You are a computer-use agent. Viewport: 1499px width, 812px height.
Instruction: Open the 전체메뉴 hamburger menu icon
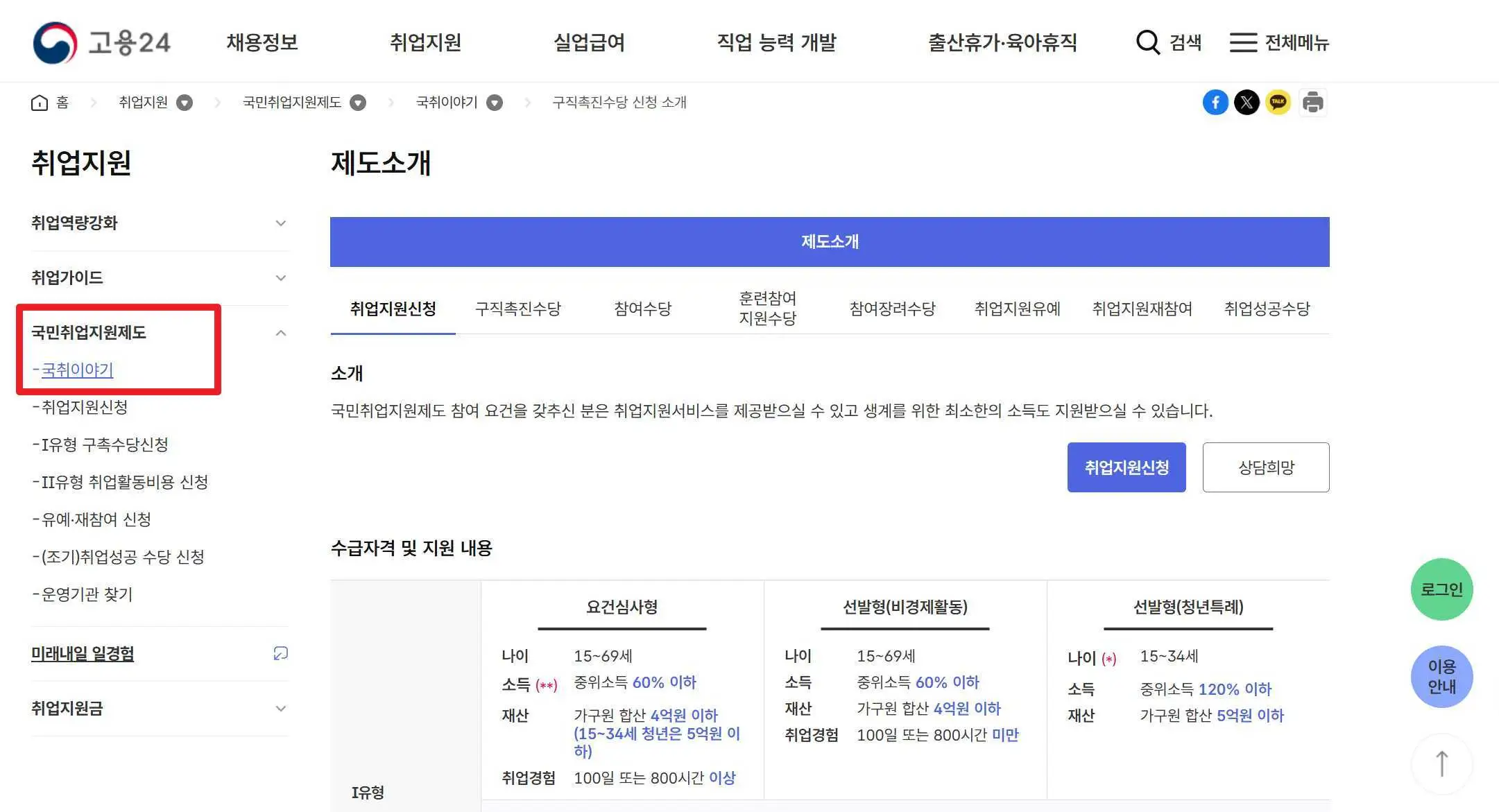[1244, 42]
